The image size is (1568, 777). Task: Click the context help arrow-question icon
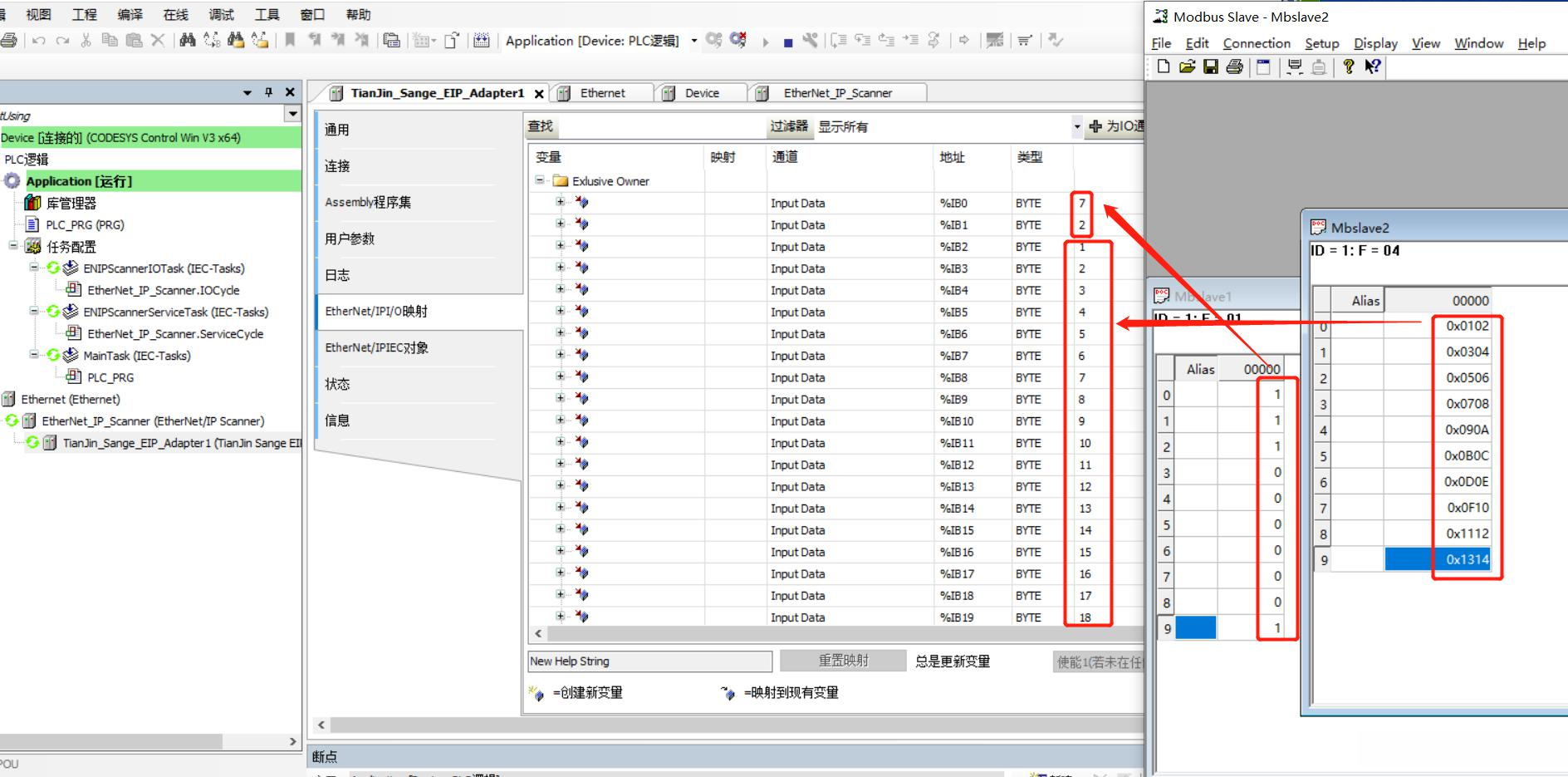1373,66
